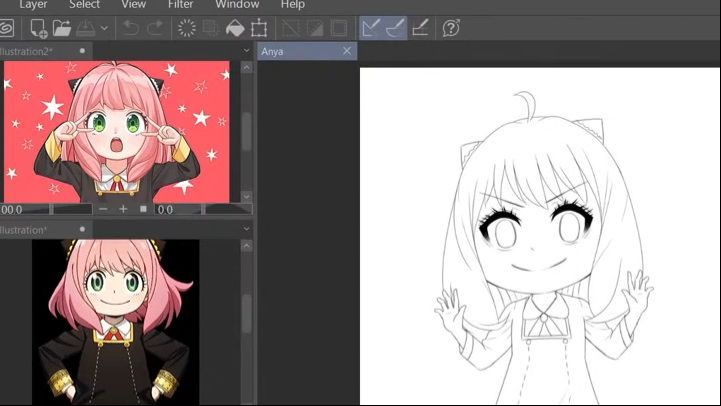Click the Open file folder icon
The image size is (721, 406).
(x=62, y=29)
